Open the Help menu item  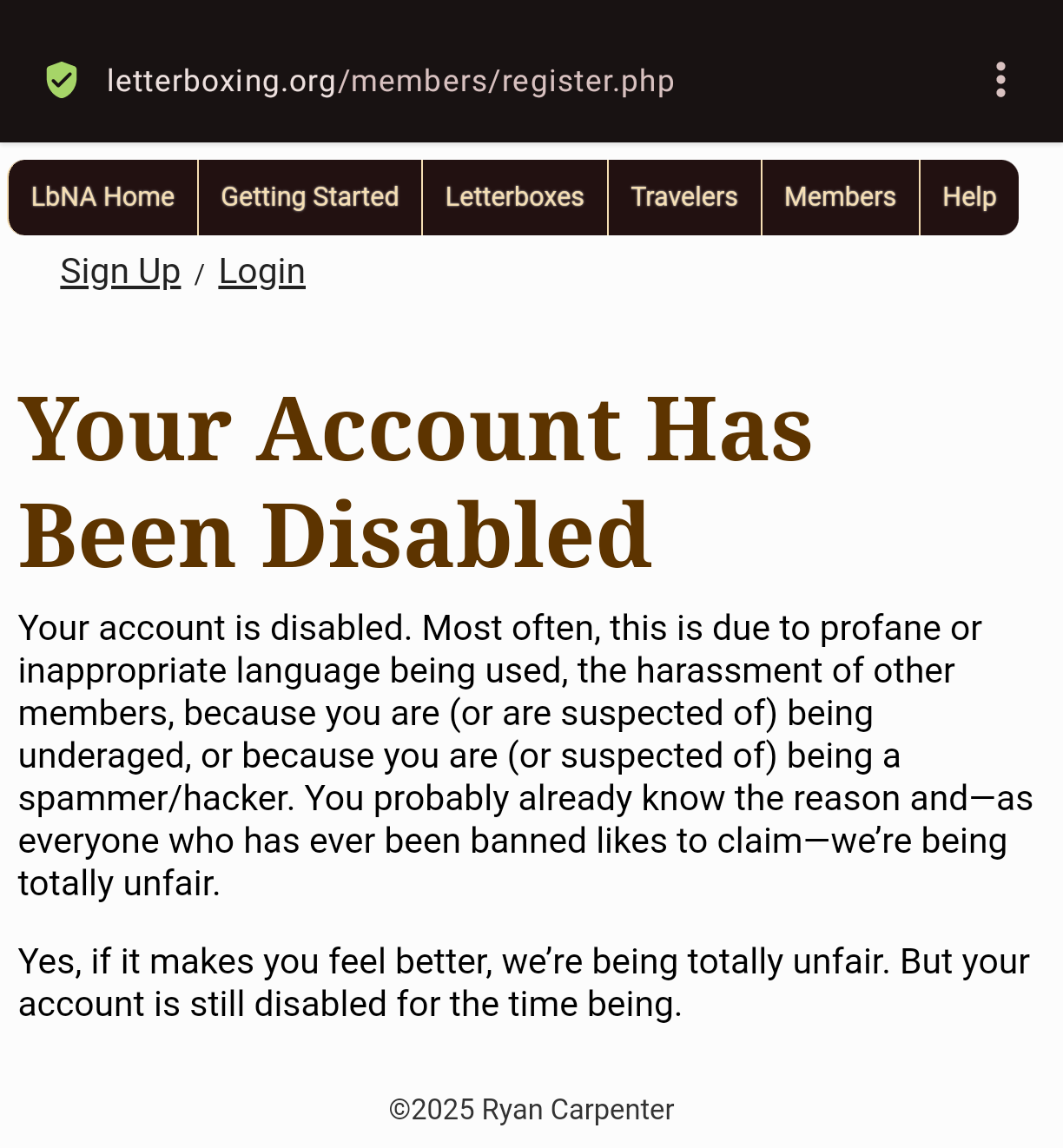click(969, 197)
